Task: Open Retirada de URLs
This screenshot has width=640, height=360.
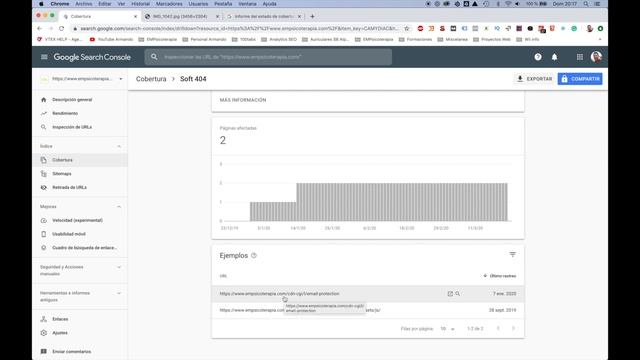Action: coord(69,187)
